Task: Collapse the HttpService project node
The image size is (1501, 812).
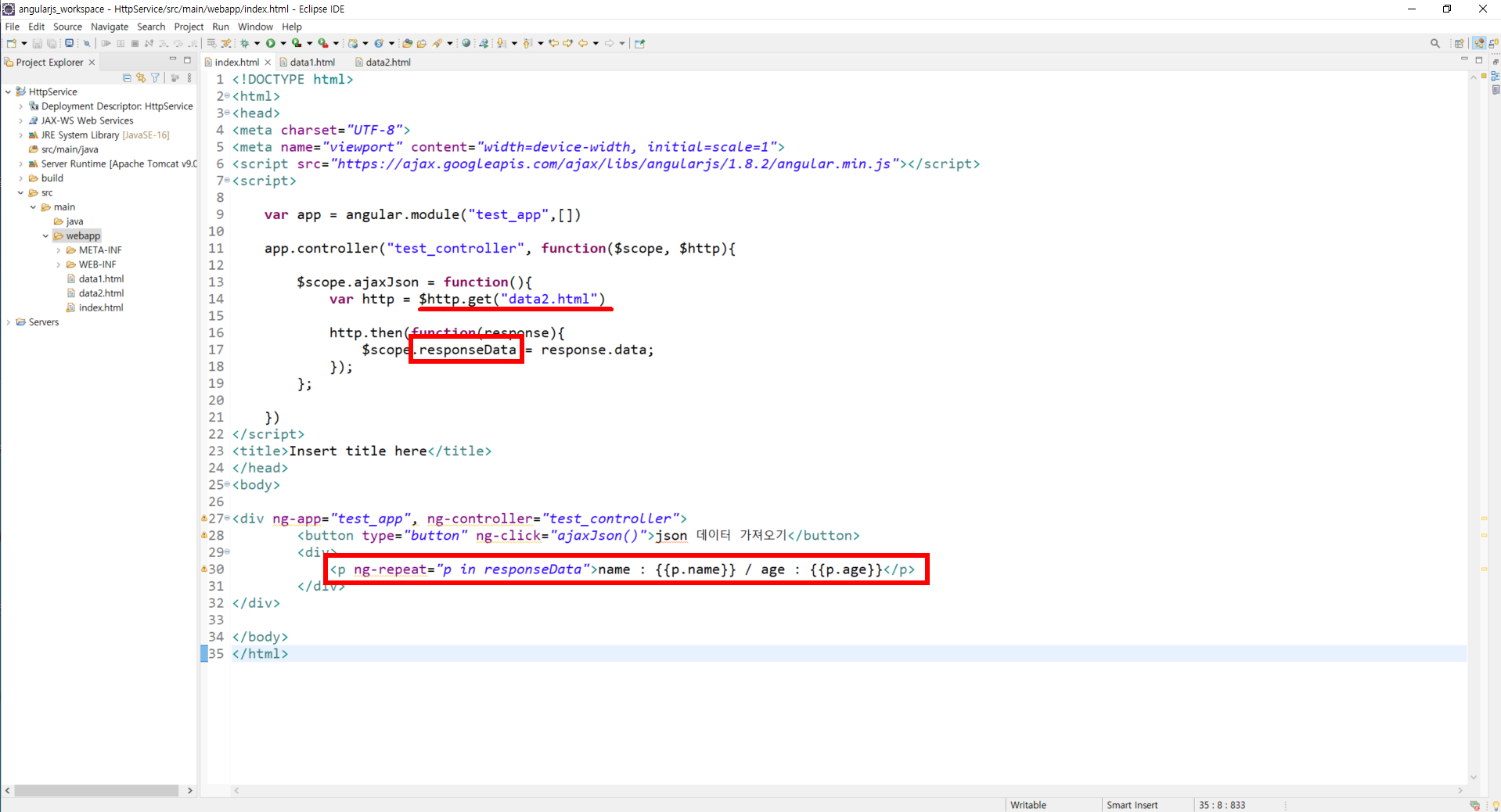Action: [8, 92]
